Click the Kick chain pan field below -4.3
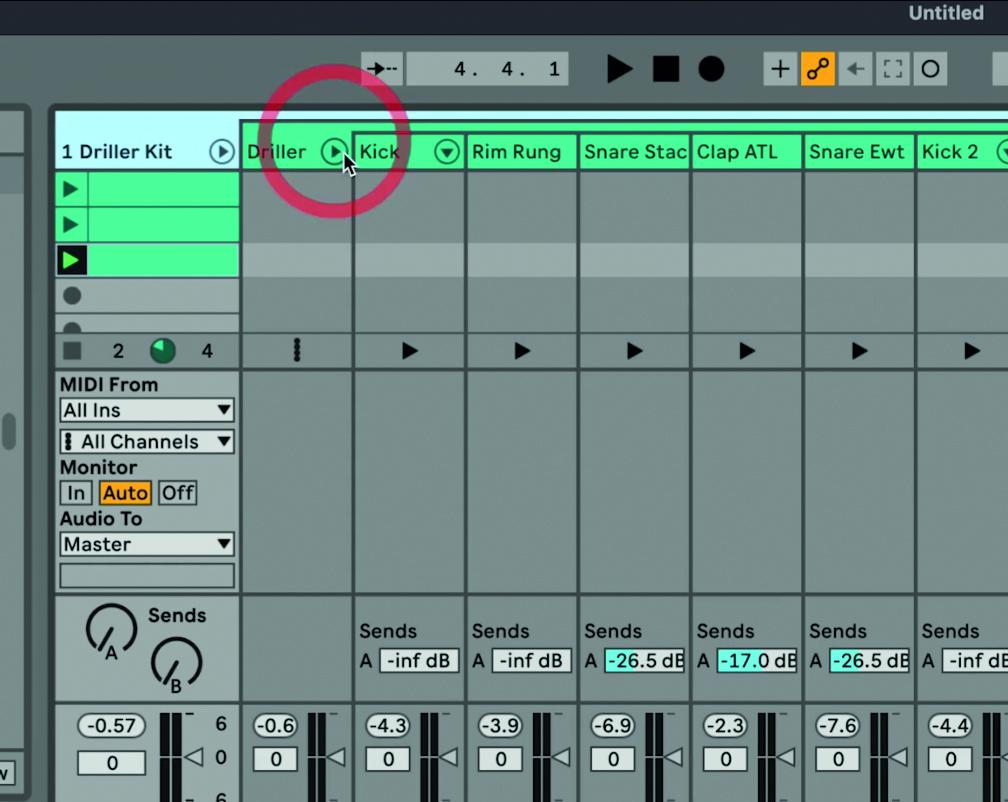The image size is (1008, 802). [388, 759]
